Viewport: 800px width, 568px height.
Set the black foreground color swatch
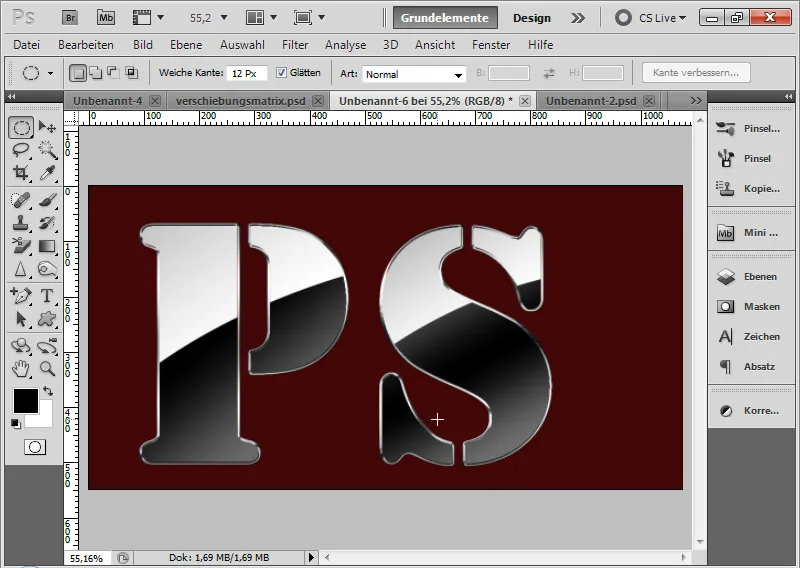(x=26, y=401)
